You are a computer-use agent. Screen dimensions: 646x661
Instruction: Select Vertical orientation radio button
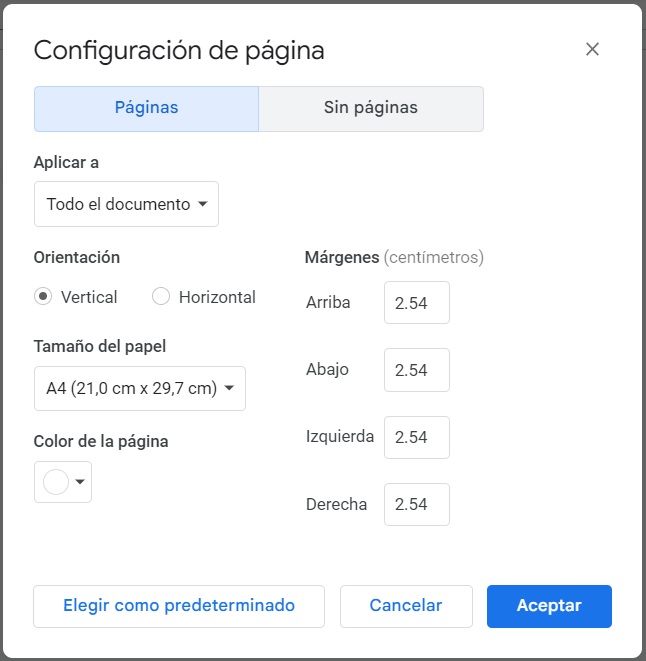click(43, 297)
